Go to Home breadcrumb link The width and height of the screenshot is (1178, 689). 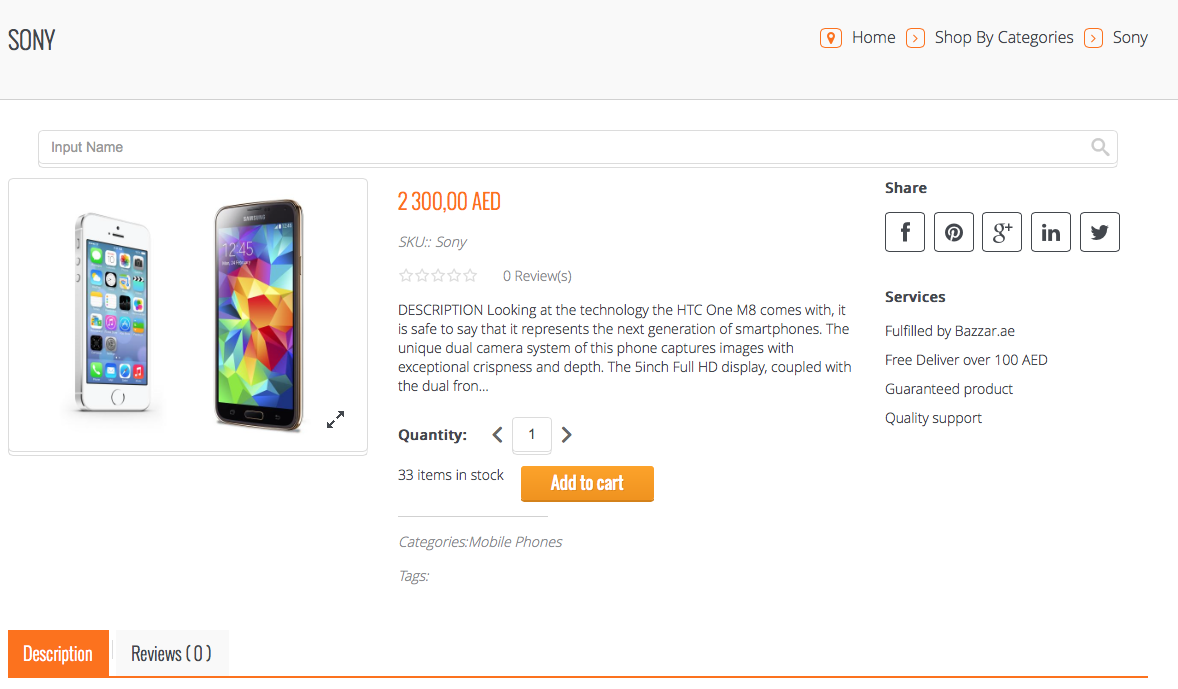(873, 38)
